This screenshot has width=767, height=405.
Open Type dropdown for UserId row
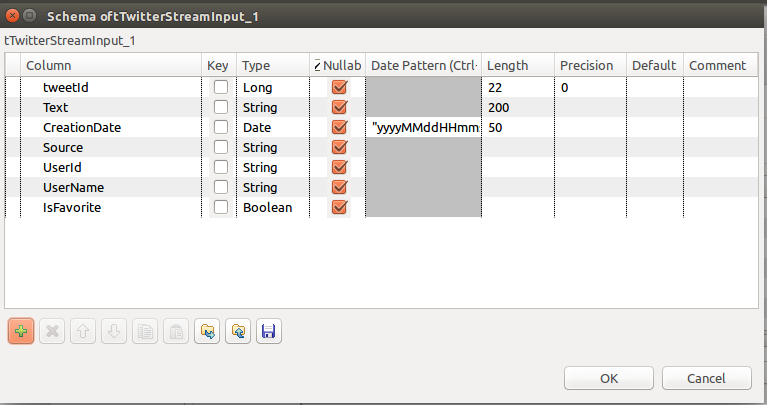pos(273,168)
